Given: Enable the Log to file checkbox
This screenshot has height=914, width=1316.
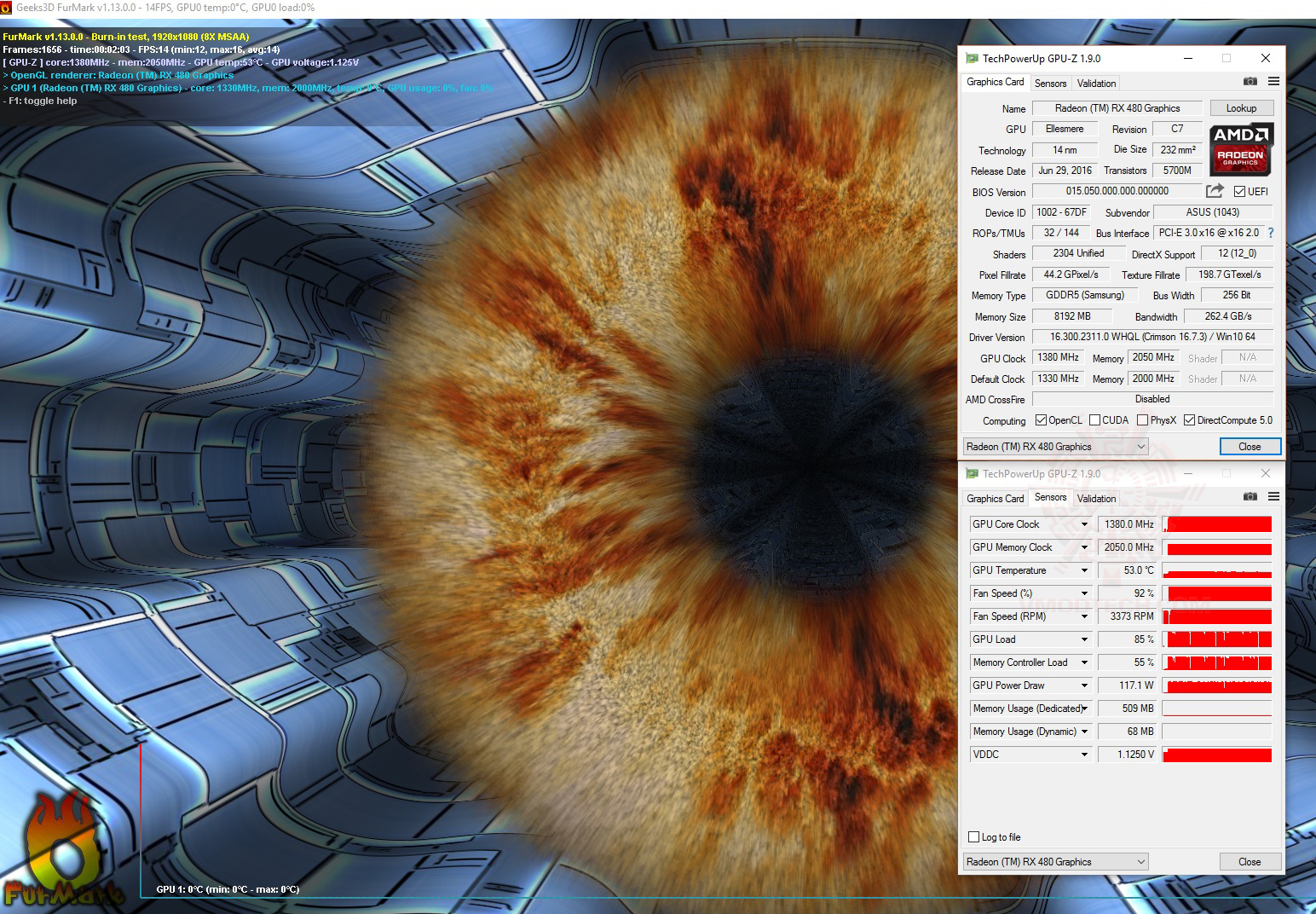Looking at the screenshot, I should (974, 837).
